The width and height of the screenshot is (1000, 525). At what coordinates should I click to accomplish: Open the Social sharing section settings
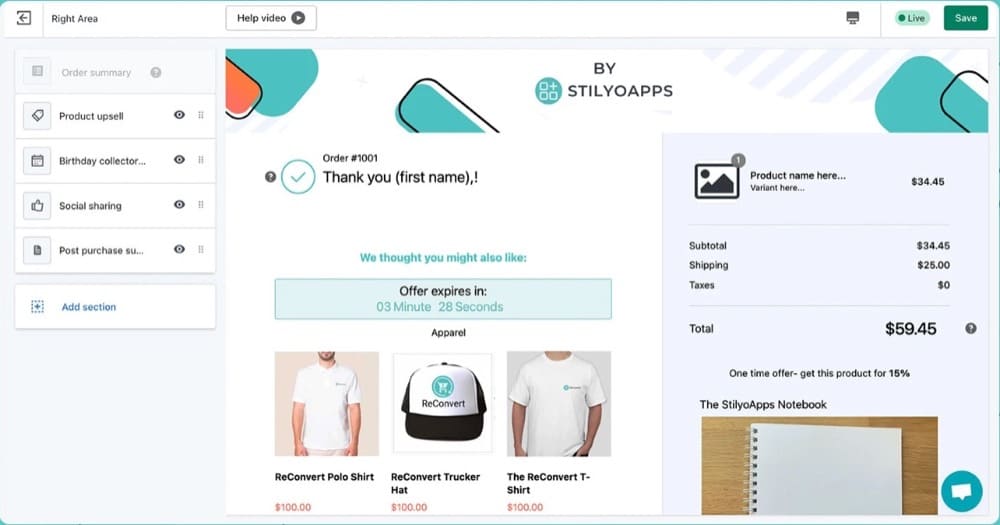click(x=115, y=205)
